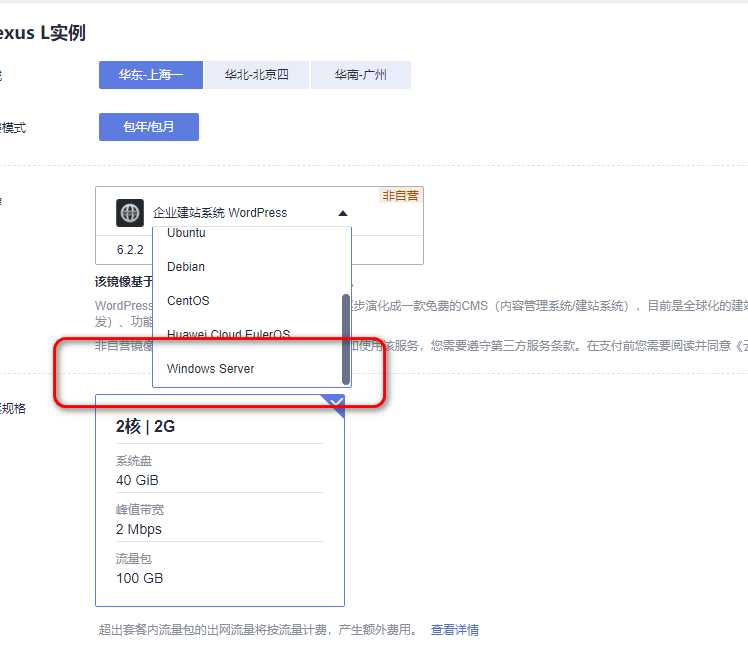Select Huawei Cloud EulerOS option
748x650 pixels.
(x=229, y=334)
